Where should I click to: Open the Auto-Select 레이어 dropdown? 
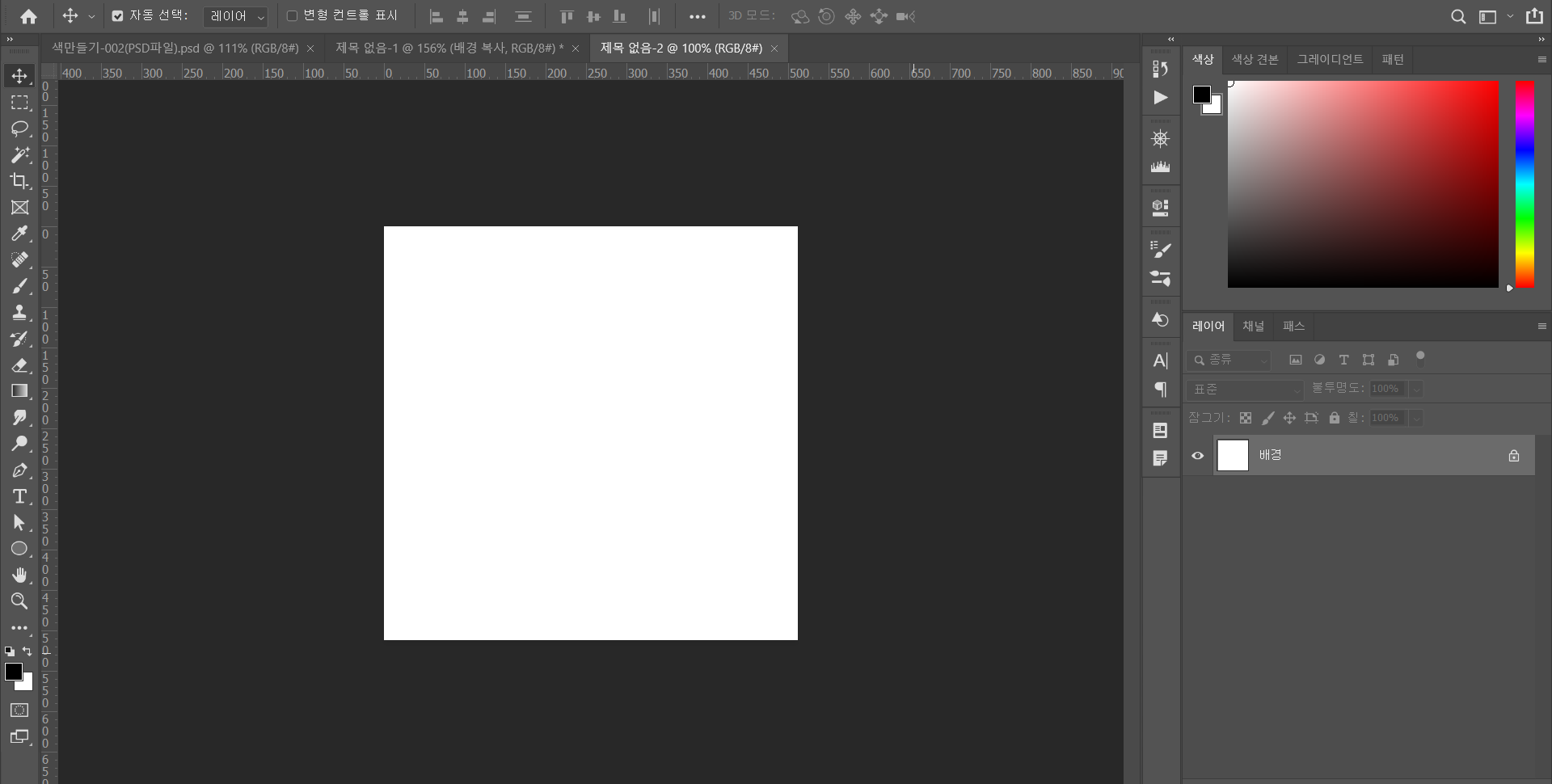click(235, 16)
